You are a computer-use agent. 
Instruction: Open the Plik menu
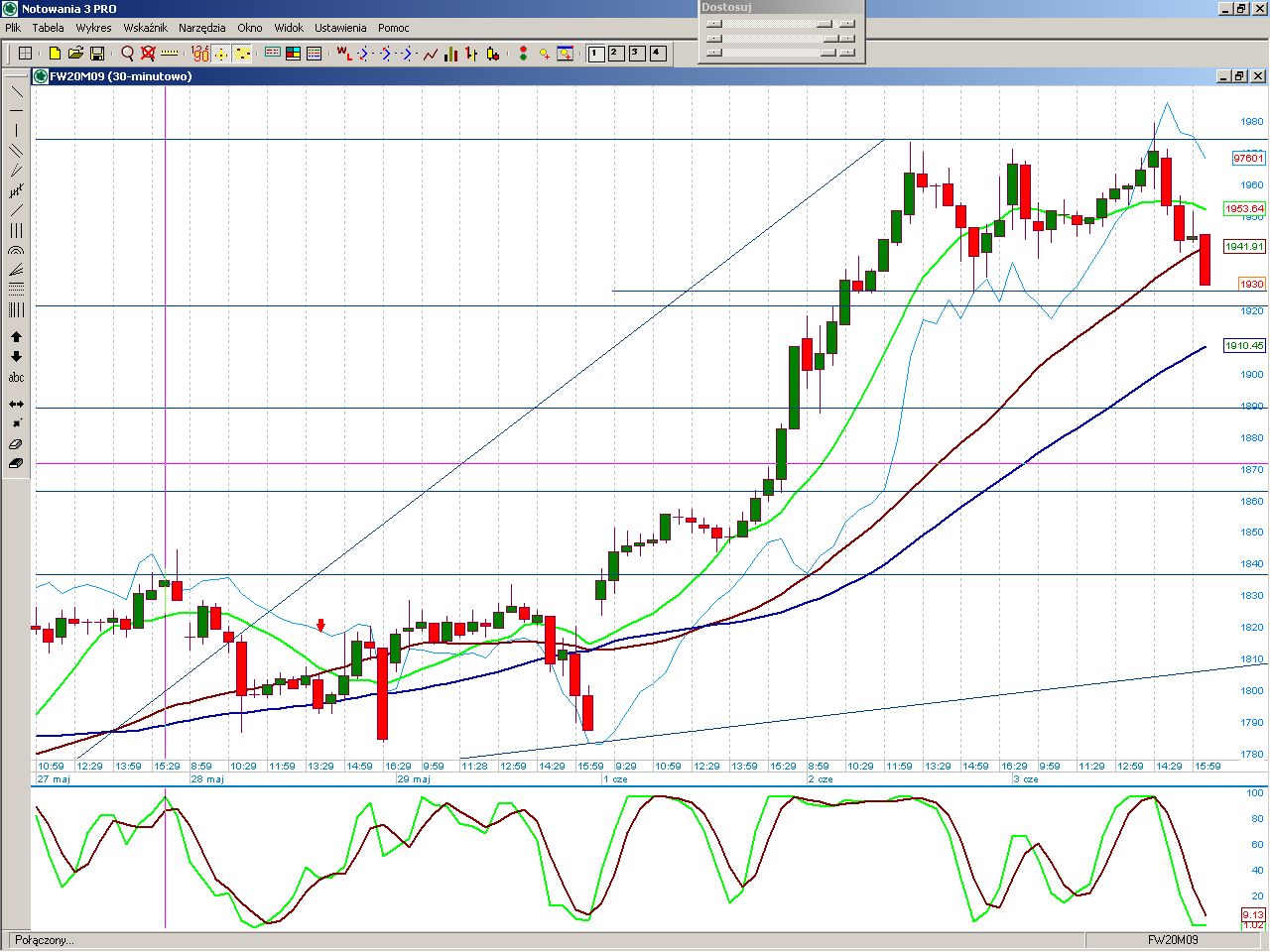coord(13,28)
